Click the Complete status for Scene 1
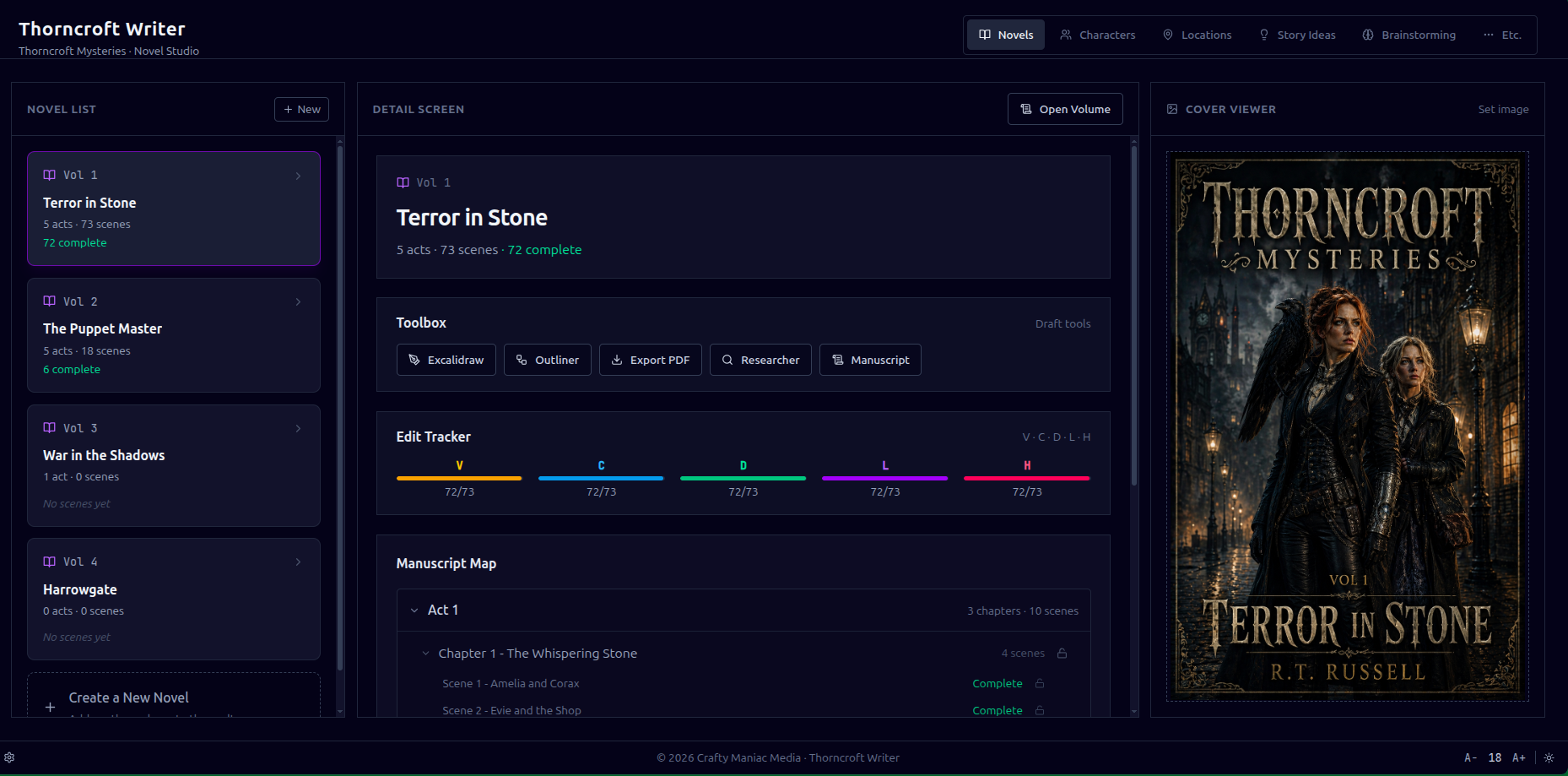1568x776 pixels. click(x=998, y=683)
